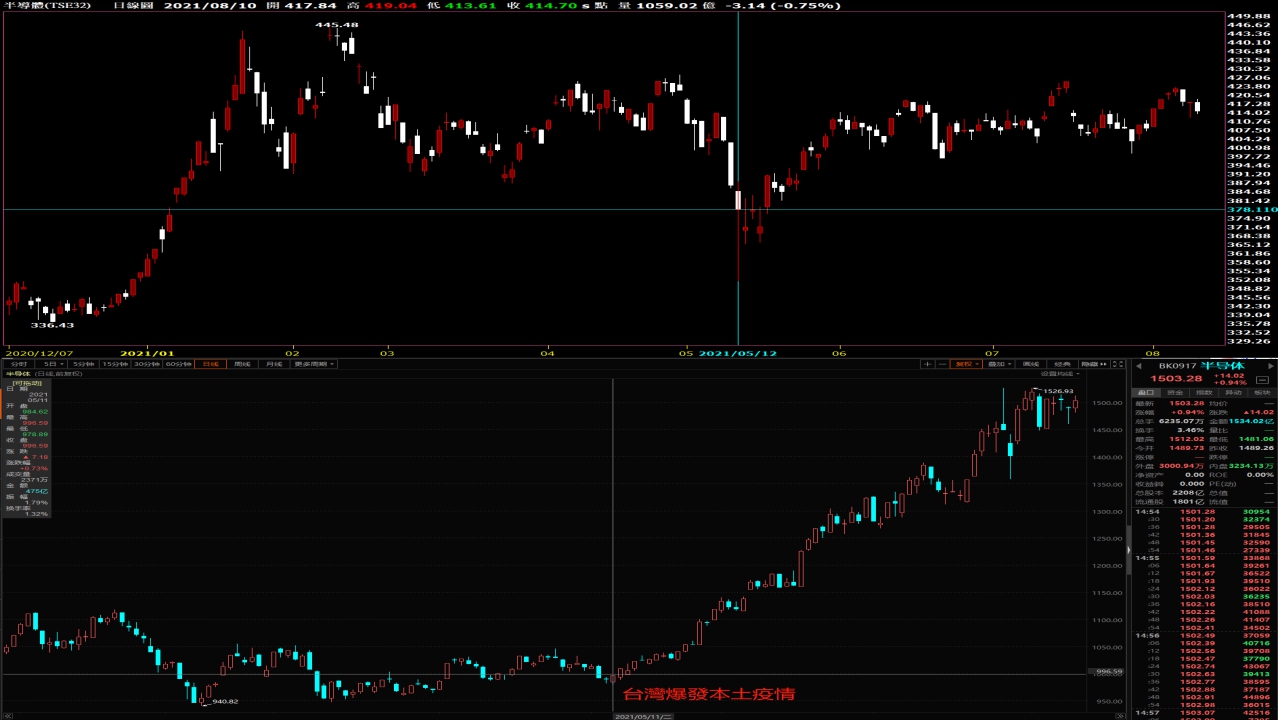This screenshot has height=720, width=1279.
Task: Switch to the 分时 intraday tab
Action: coord(18,364)
